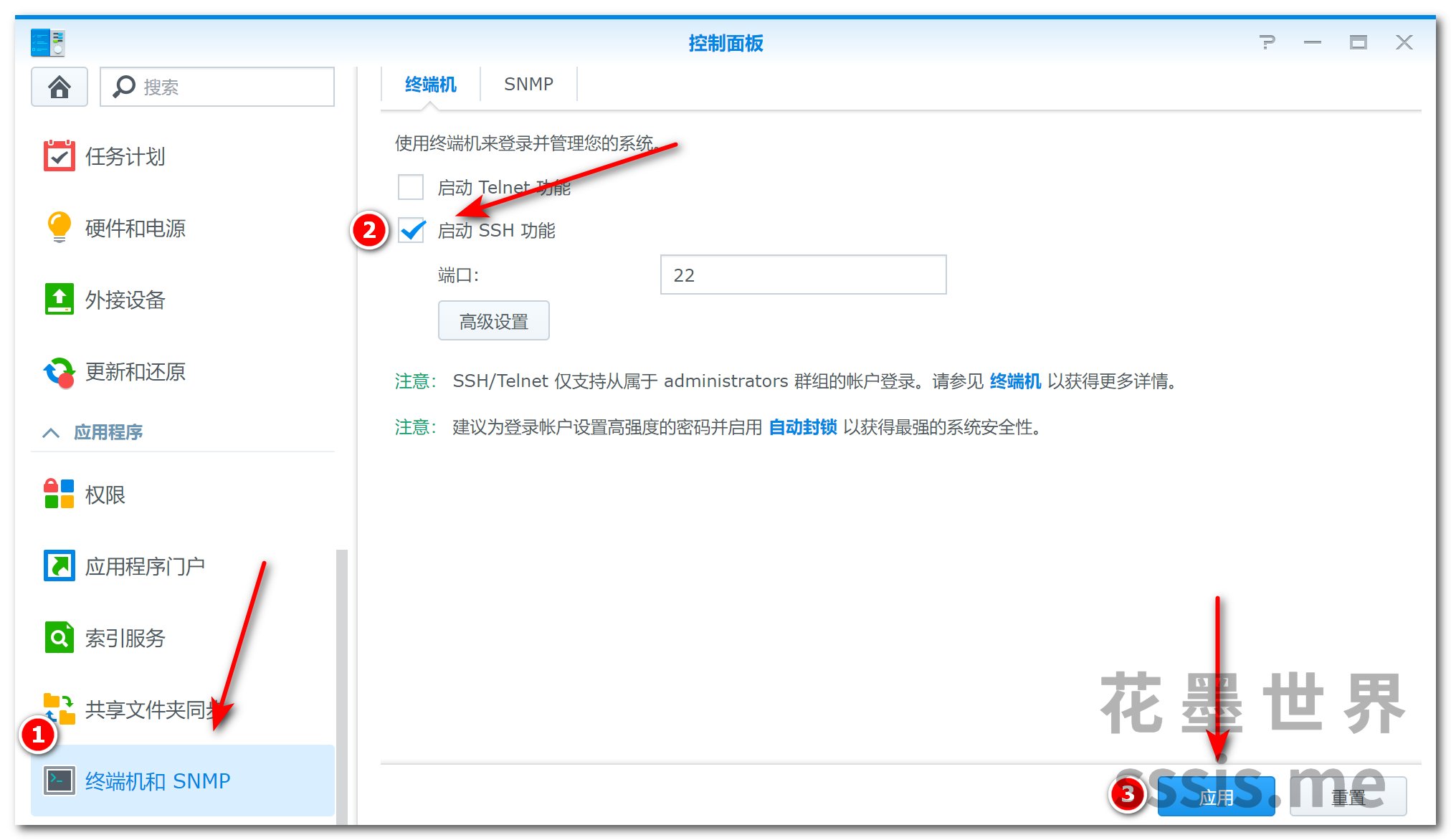Open Task Scheduler (任务计划) icon
1451x840 pixels.
click(59, 156)
